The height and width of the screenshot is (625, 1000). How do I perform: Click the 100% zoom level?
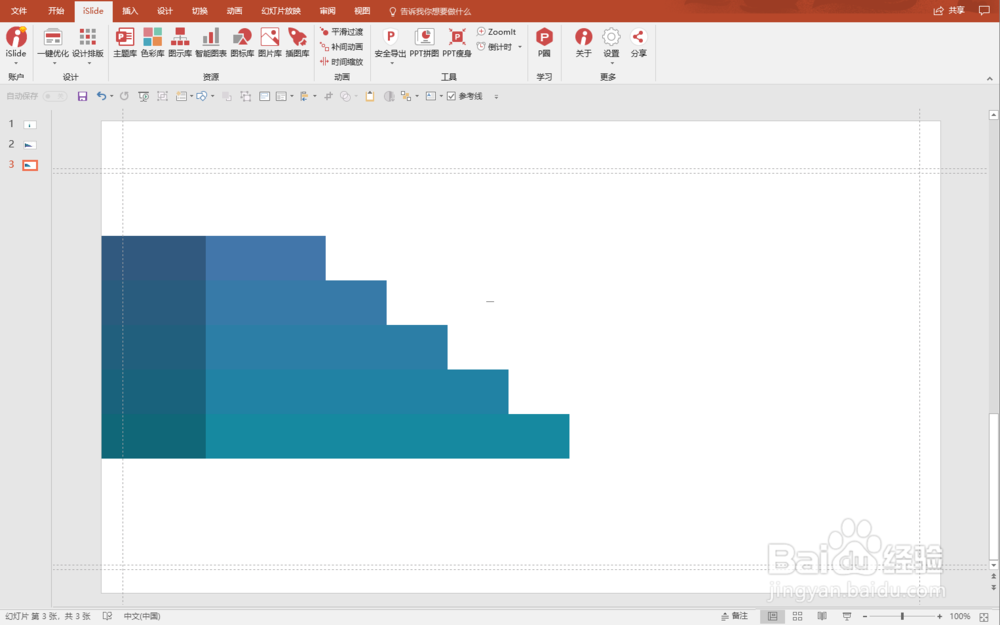click(x=960, y=616)
